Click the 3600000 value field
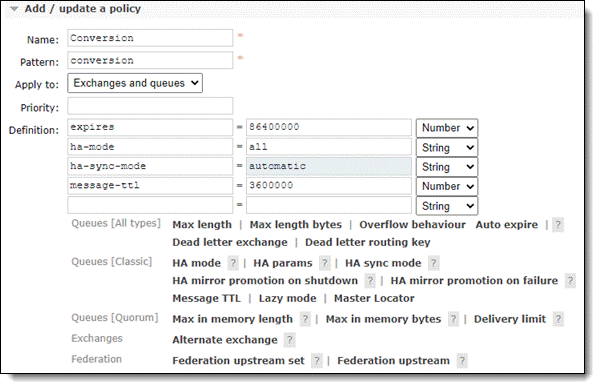Viewport: 600px width, 389px height. [329, 186]
